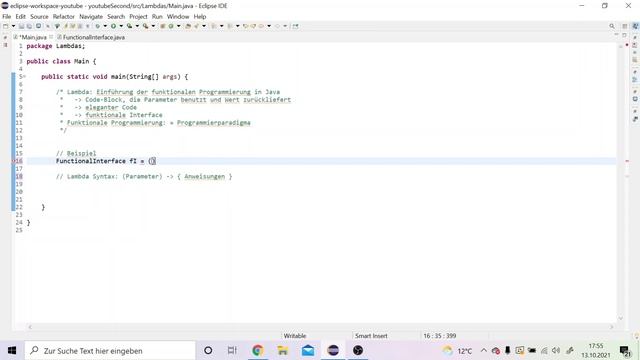Click the editor scroll-down arrow
Screen dimensions: 640x360
click(x=620, y=318)
